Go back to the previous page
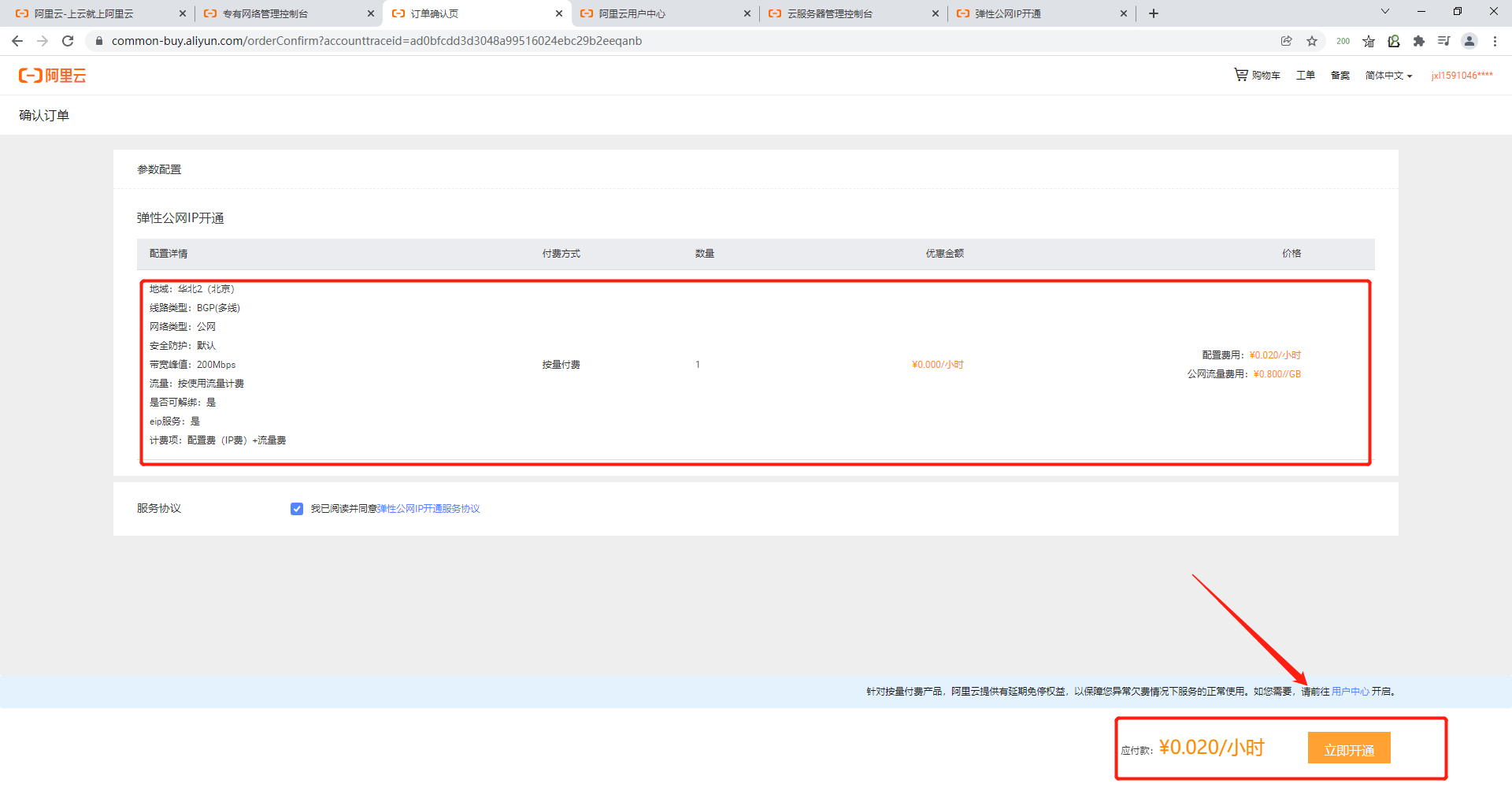 click(17, 41)
